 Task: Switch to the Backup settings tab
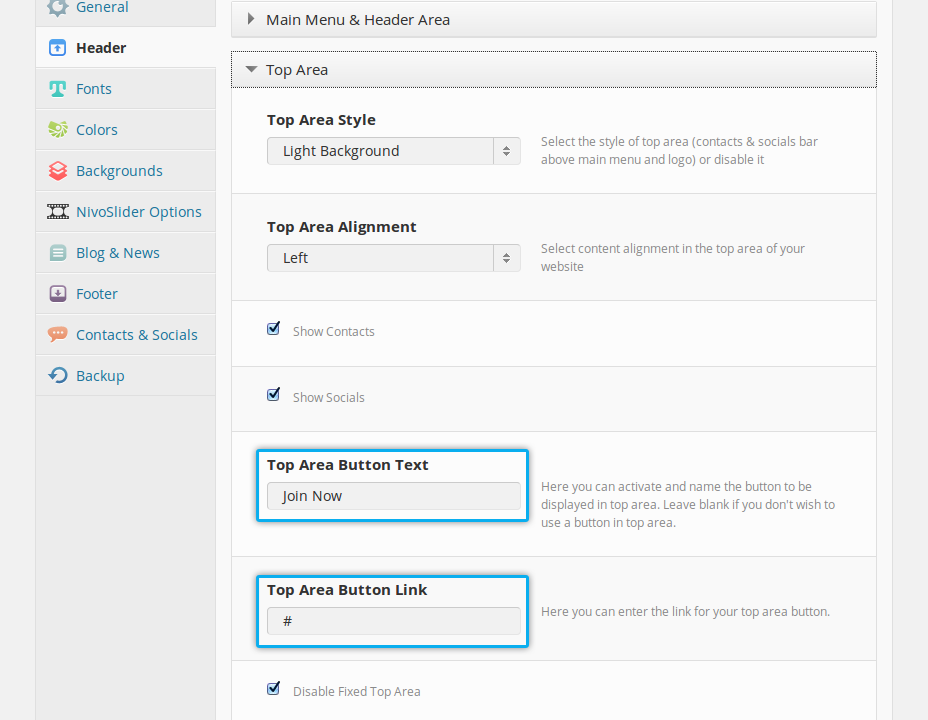pyautogui.click(x=100, y=376)
